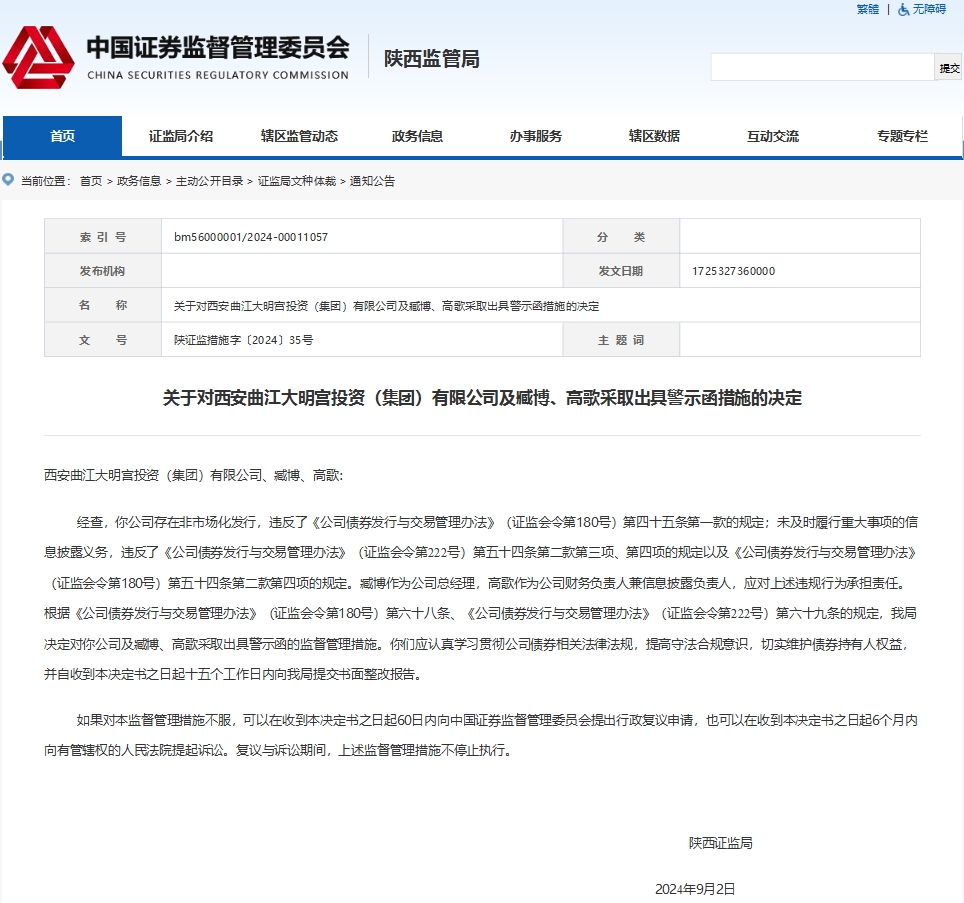This screenshot has width=964, height=903.
Task: Click document number 陕证监措施字〔2024〕35号
Action: click(x=243, y=340)
